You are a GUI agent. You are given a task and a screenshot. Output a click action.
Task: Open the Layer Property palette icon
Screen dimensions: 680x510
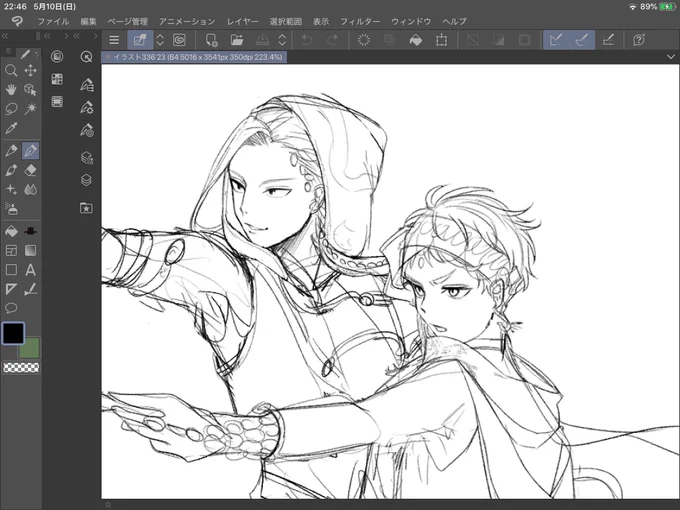click(87, 157)
